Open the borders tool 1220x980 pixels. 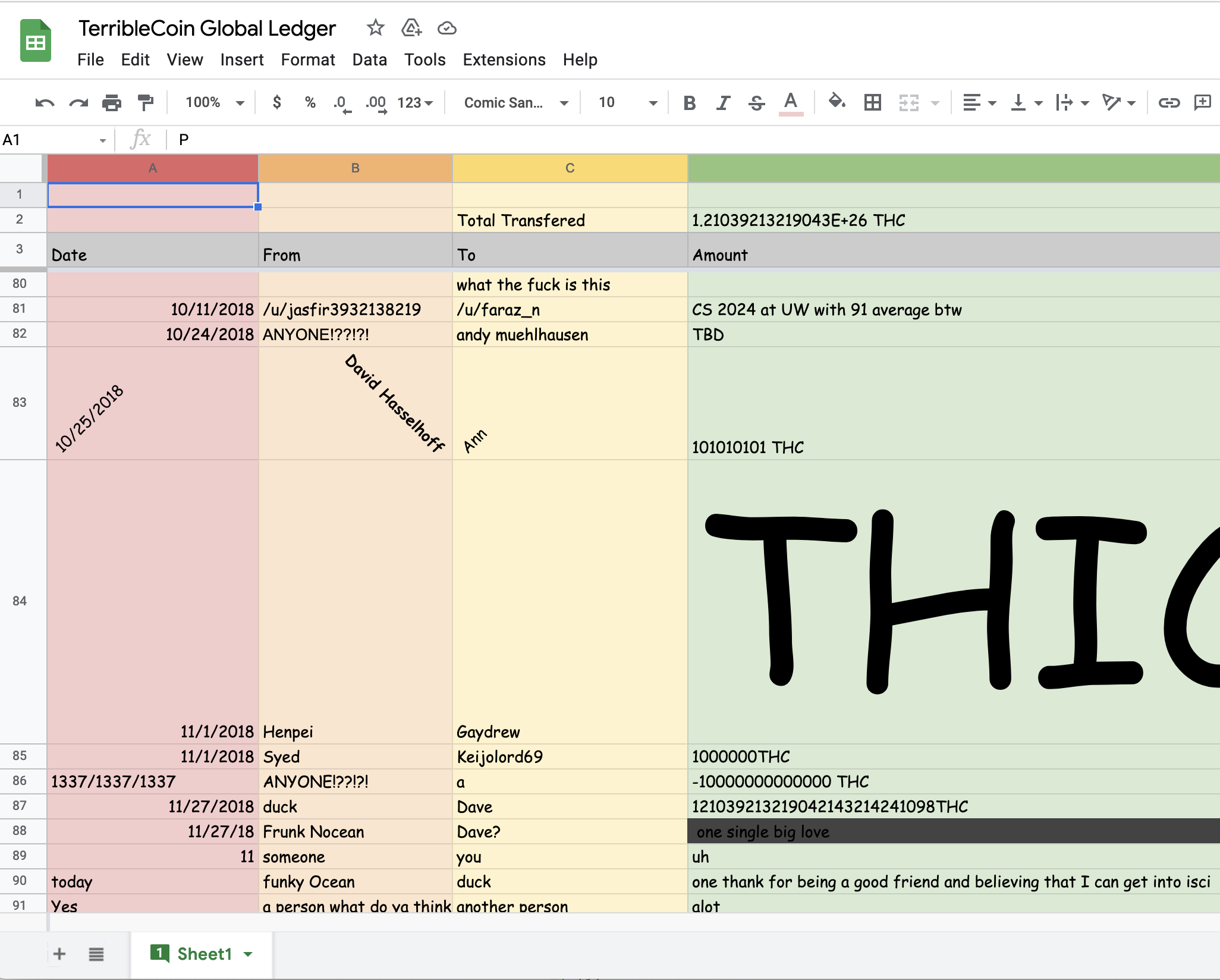click(873, 103)
